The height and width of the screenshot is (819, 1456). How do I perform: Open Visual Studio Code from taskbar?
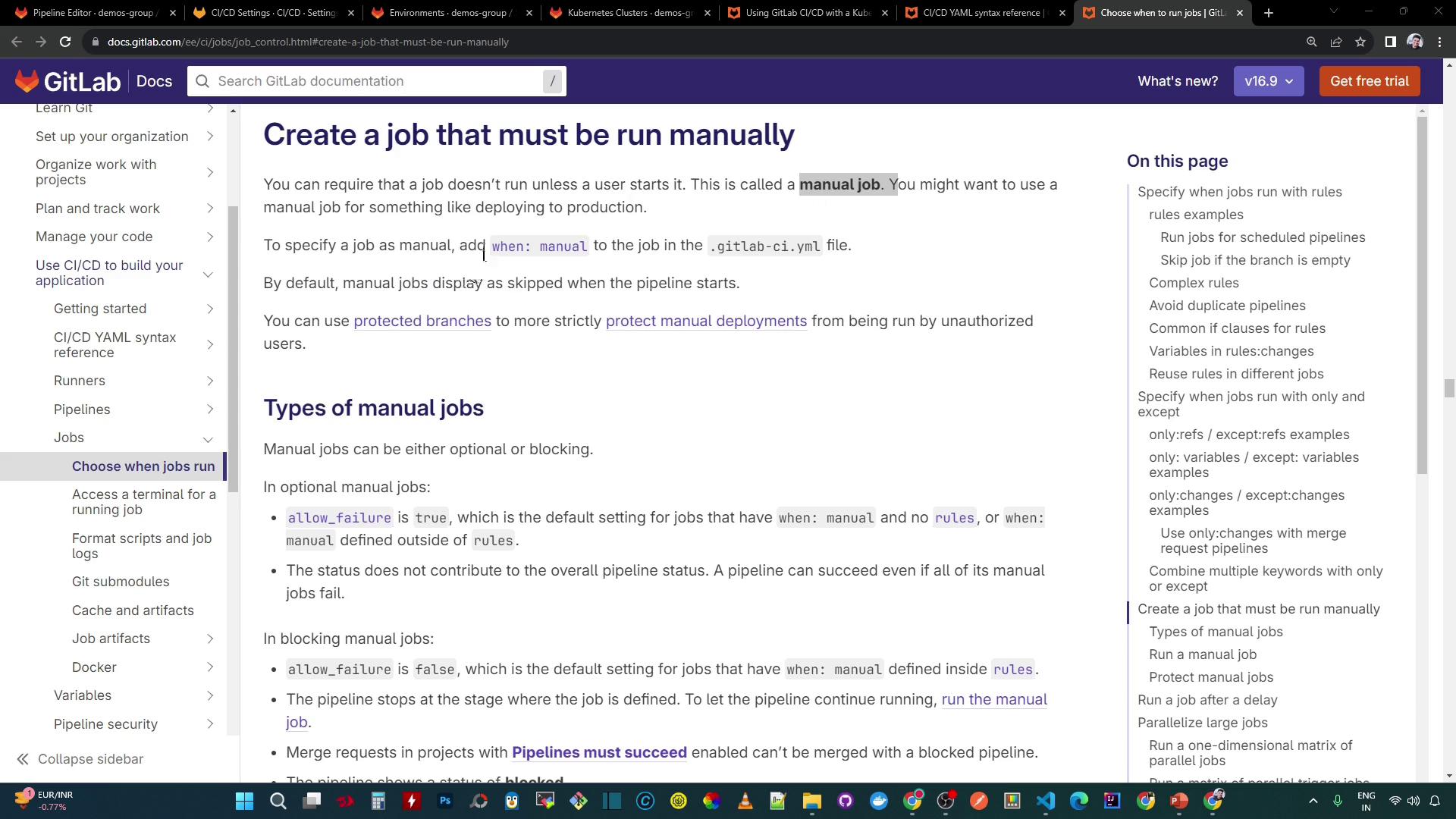(x=1046, y=801)
